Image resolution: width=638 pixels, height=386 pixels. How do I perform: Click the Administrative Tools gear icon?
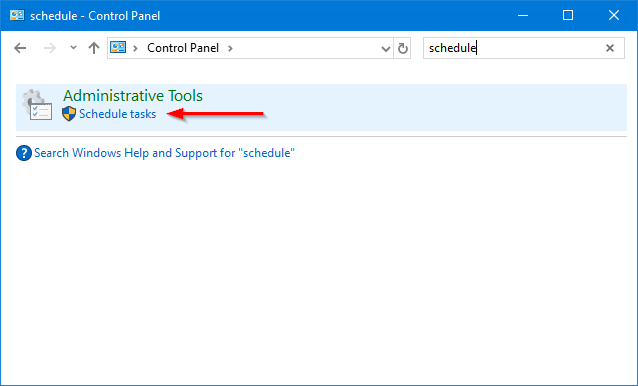point(37,105)
